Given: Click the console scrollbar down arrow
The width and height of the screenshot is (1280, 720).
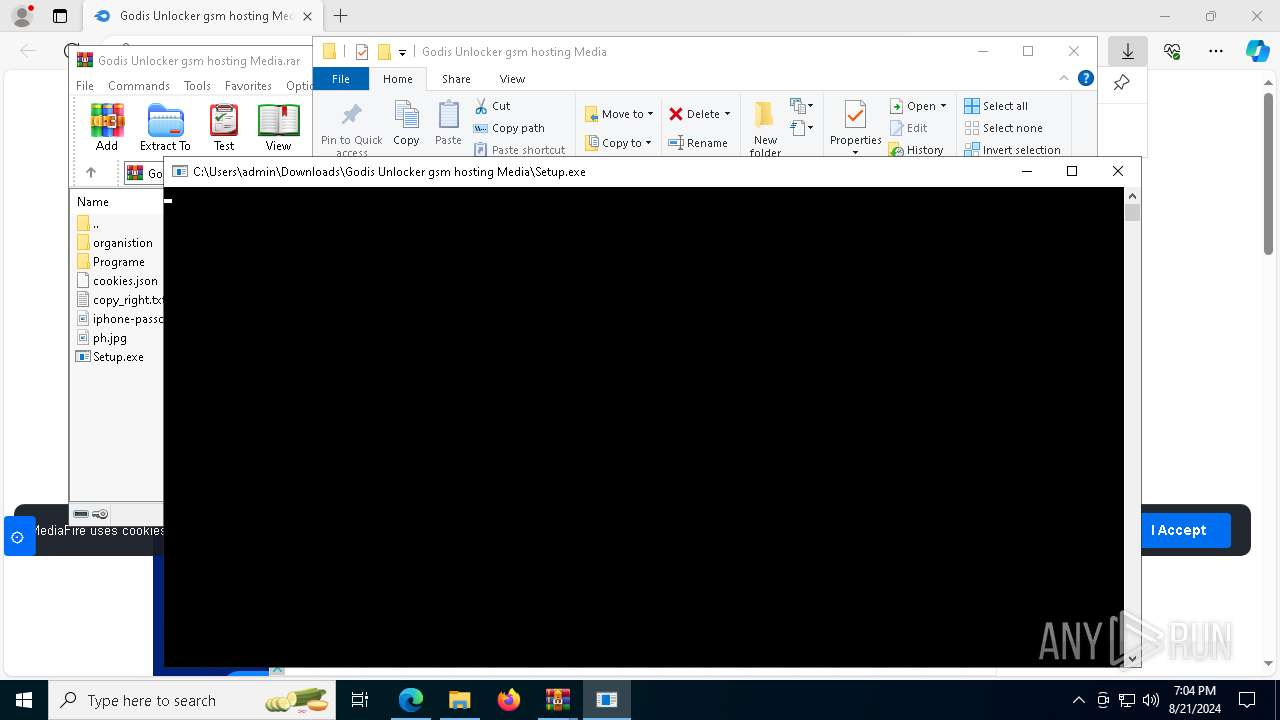Looking at the screenshot, I should pos(1132,659).
